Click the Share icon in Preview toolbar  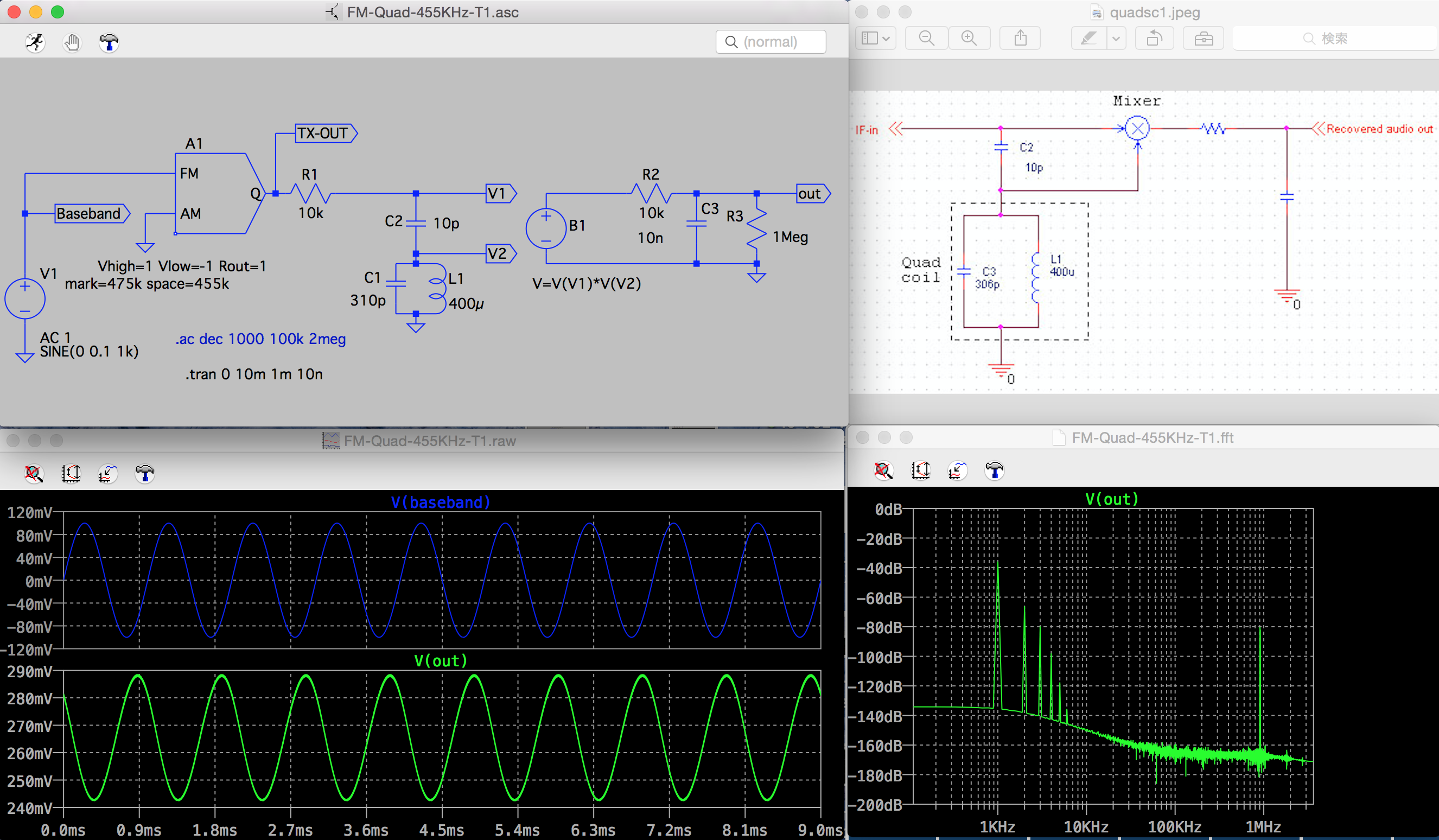[1021, 39]
